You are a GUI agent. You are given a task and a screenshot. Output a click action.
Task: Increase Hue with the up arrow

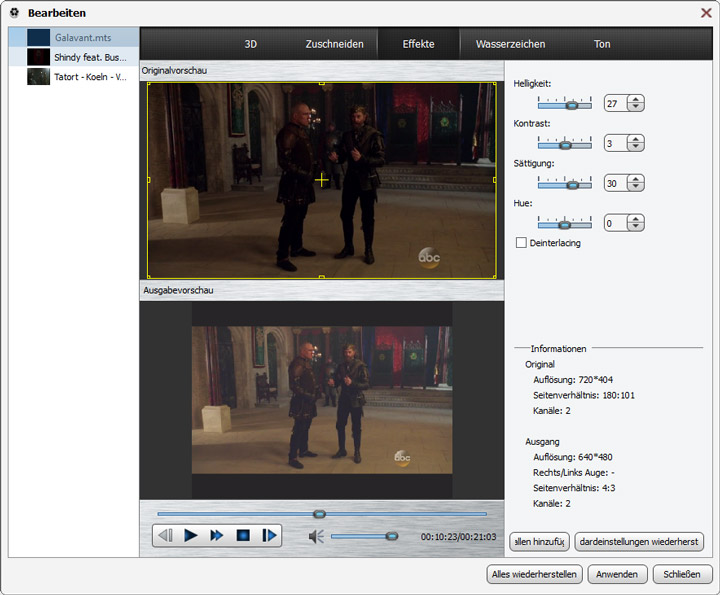point(636,219)
